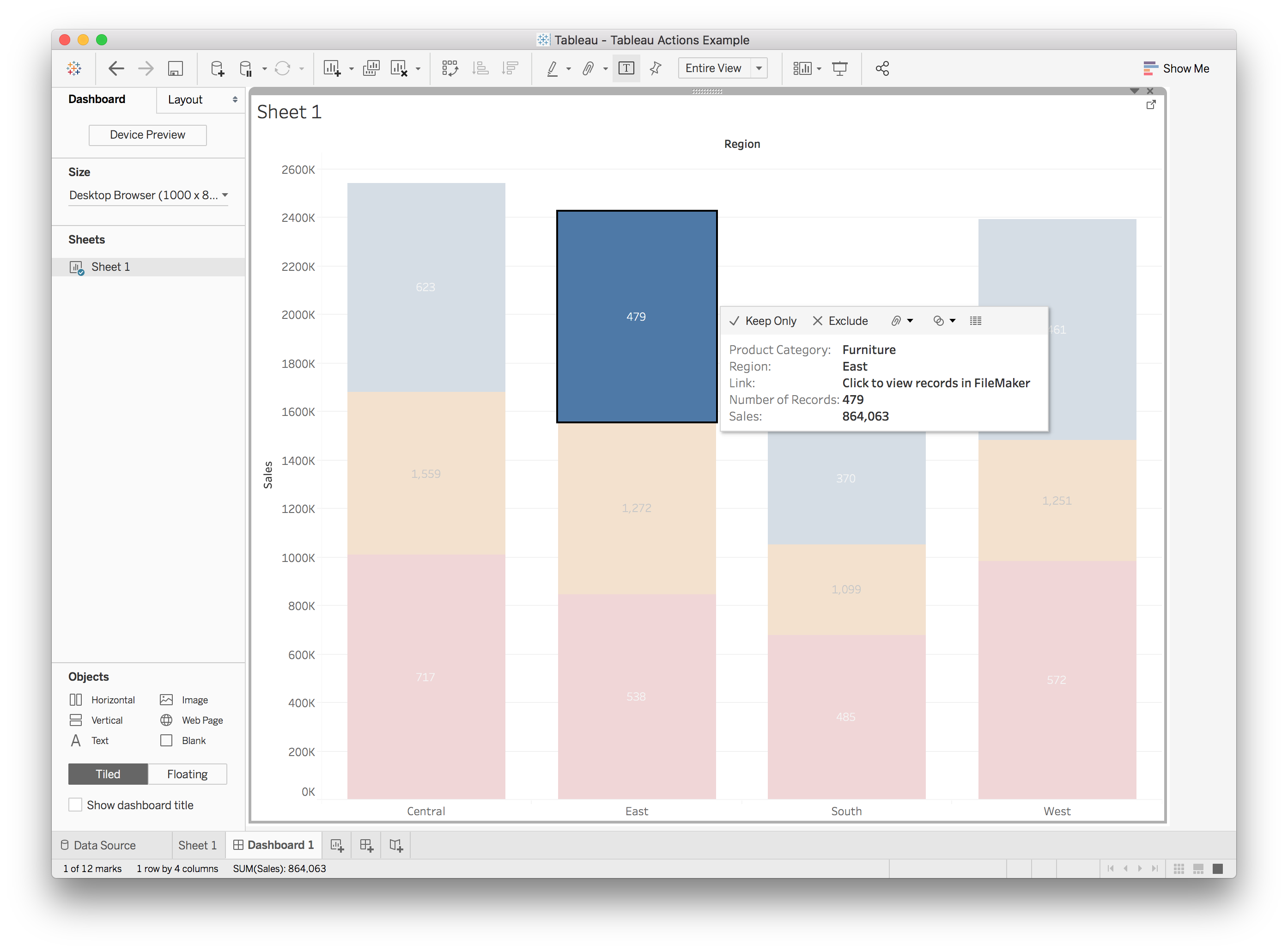The width and height of the screenshot is (1288, 952).
Task: Switch to the Sheet 1 tab
Action: coord(198,845)
